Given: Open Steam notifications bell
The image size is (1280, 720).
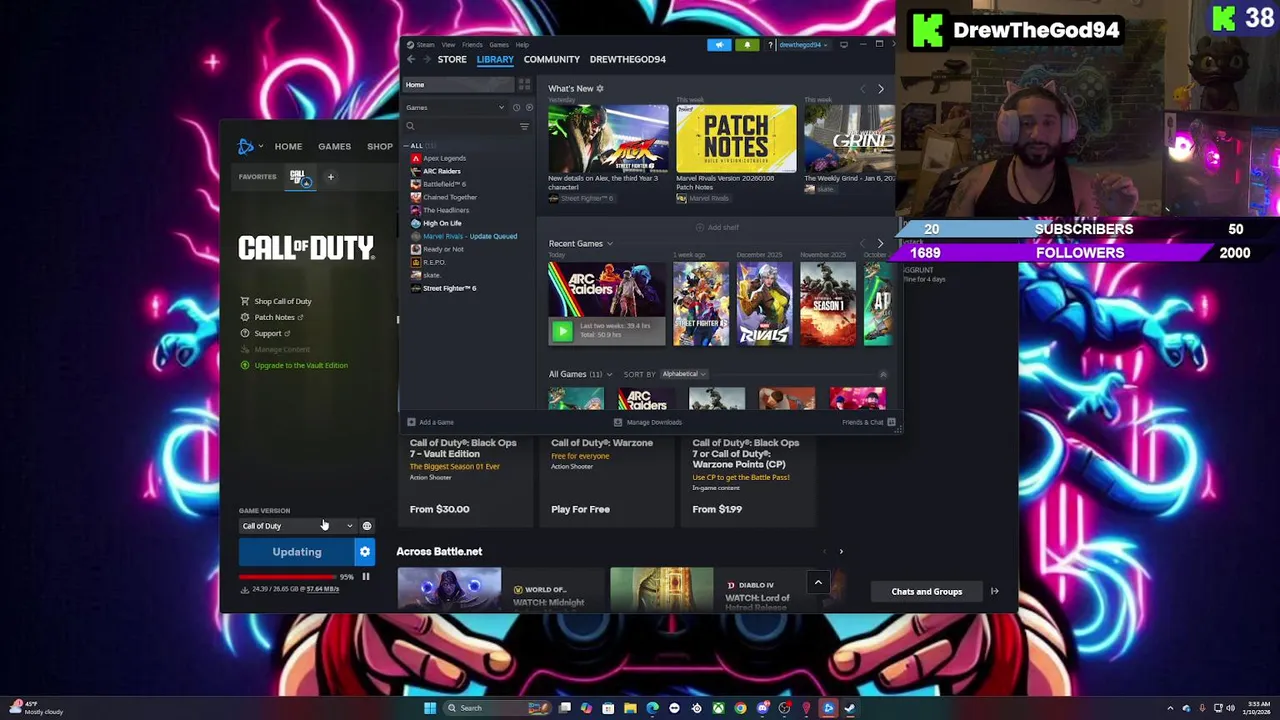Looking at the screenshot, I should (747, 45).
